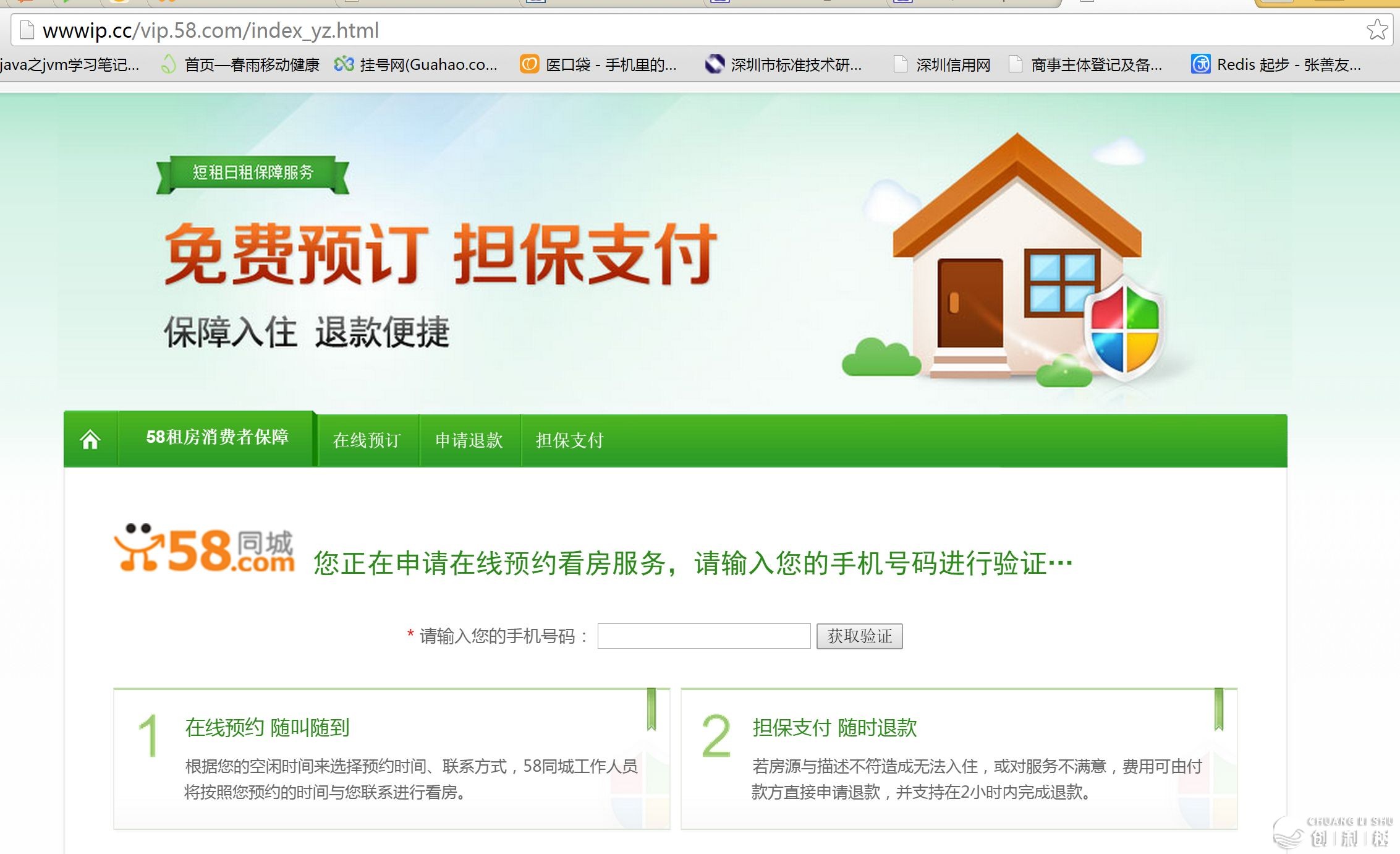
Task: Click the paragraph starting with 根据您的空闲时间
Action: (x=411, y=779)
